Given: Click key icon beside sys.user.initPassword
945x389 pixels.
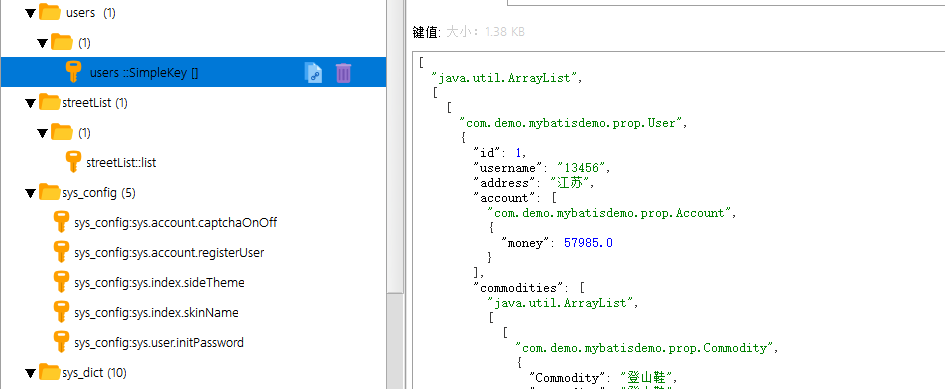Looking at the screenshot, I should 61,342.
